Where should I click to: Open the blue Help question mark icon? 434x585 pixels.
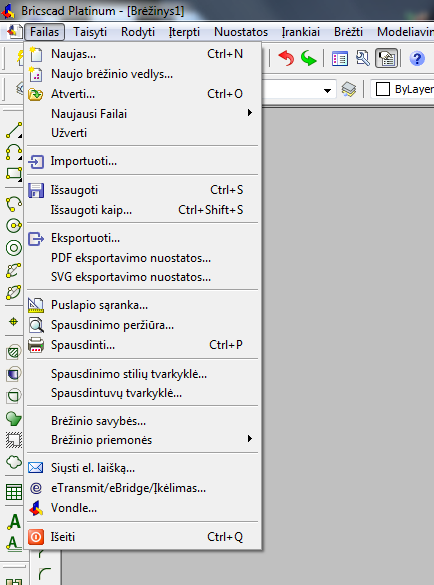(x=417, y=59)
